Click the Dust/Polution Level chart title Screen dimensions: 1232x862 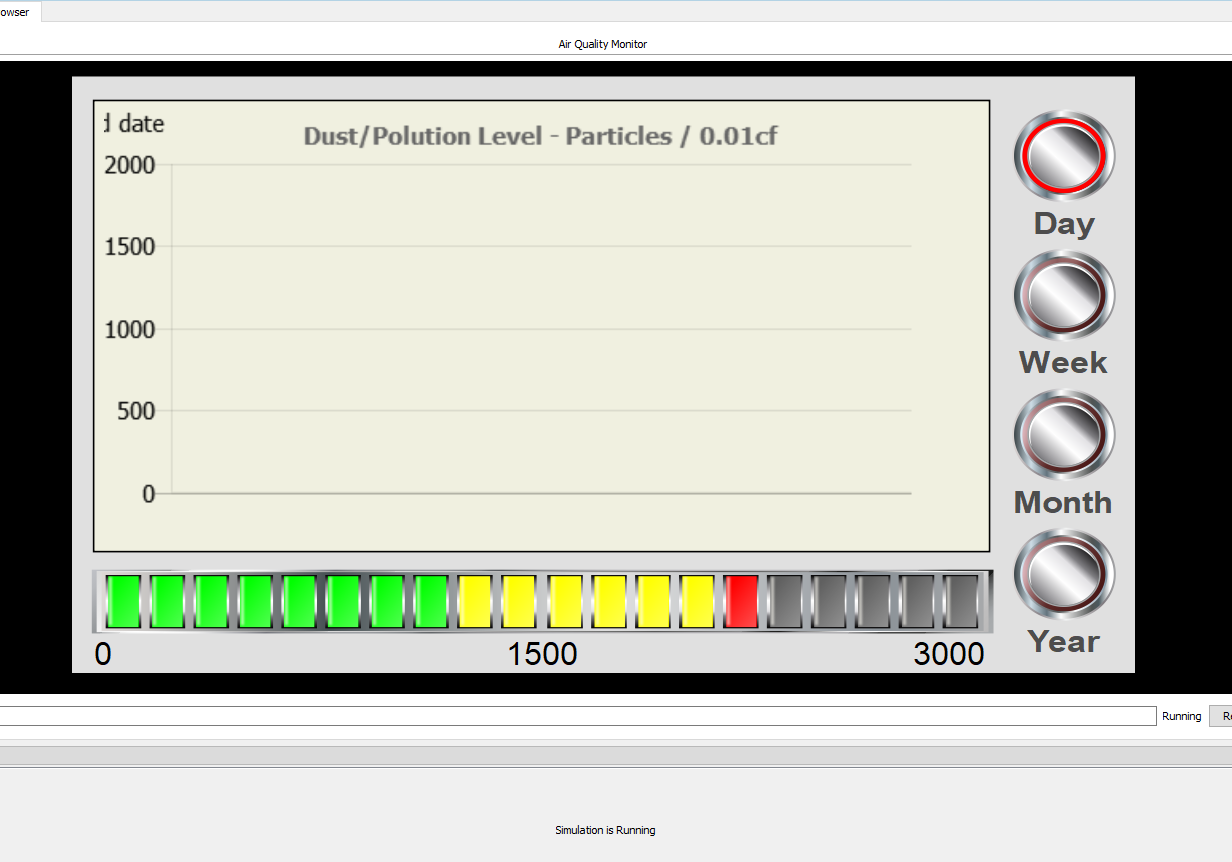pyautogui.click(x=541, y=136)
